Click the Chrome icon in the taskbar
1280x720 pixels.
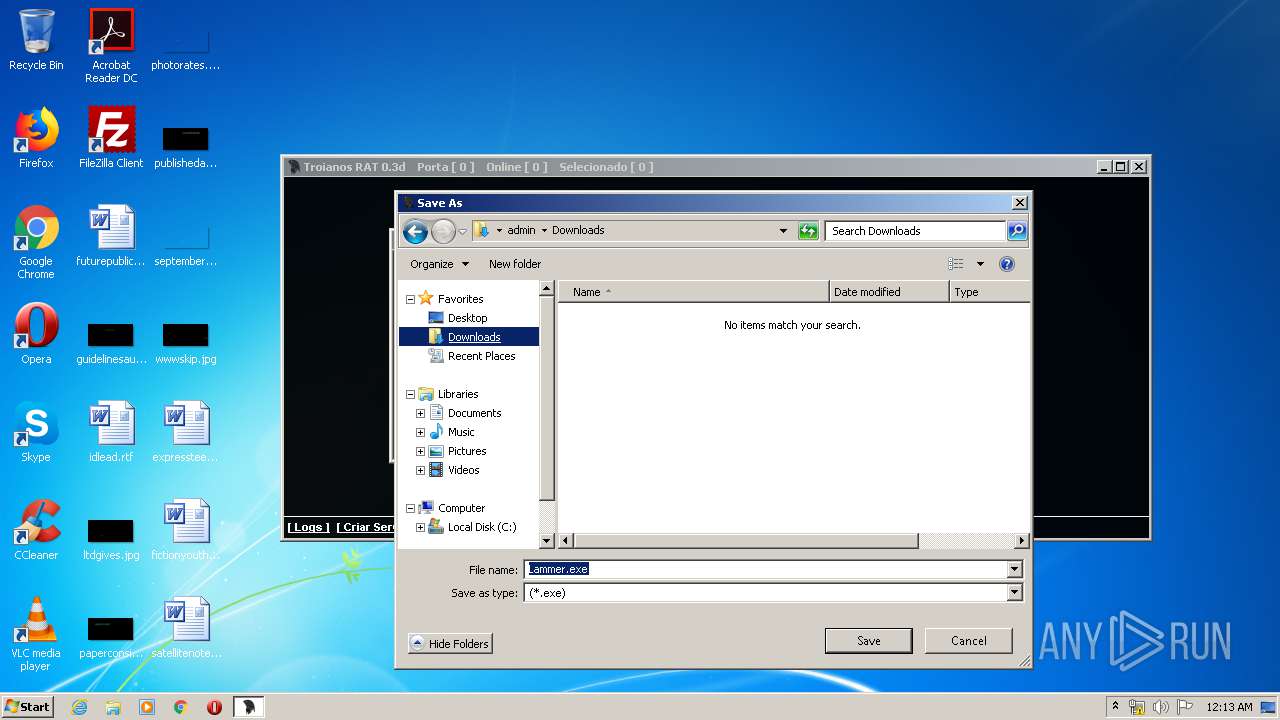click(181, 707)
